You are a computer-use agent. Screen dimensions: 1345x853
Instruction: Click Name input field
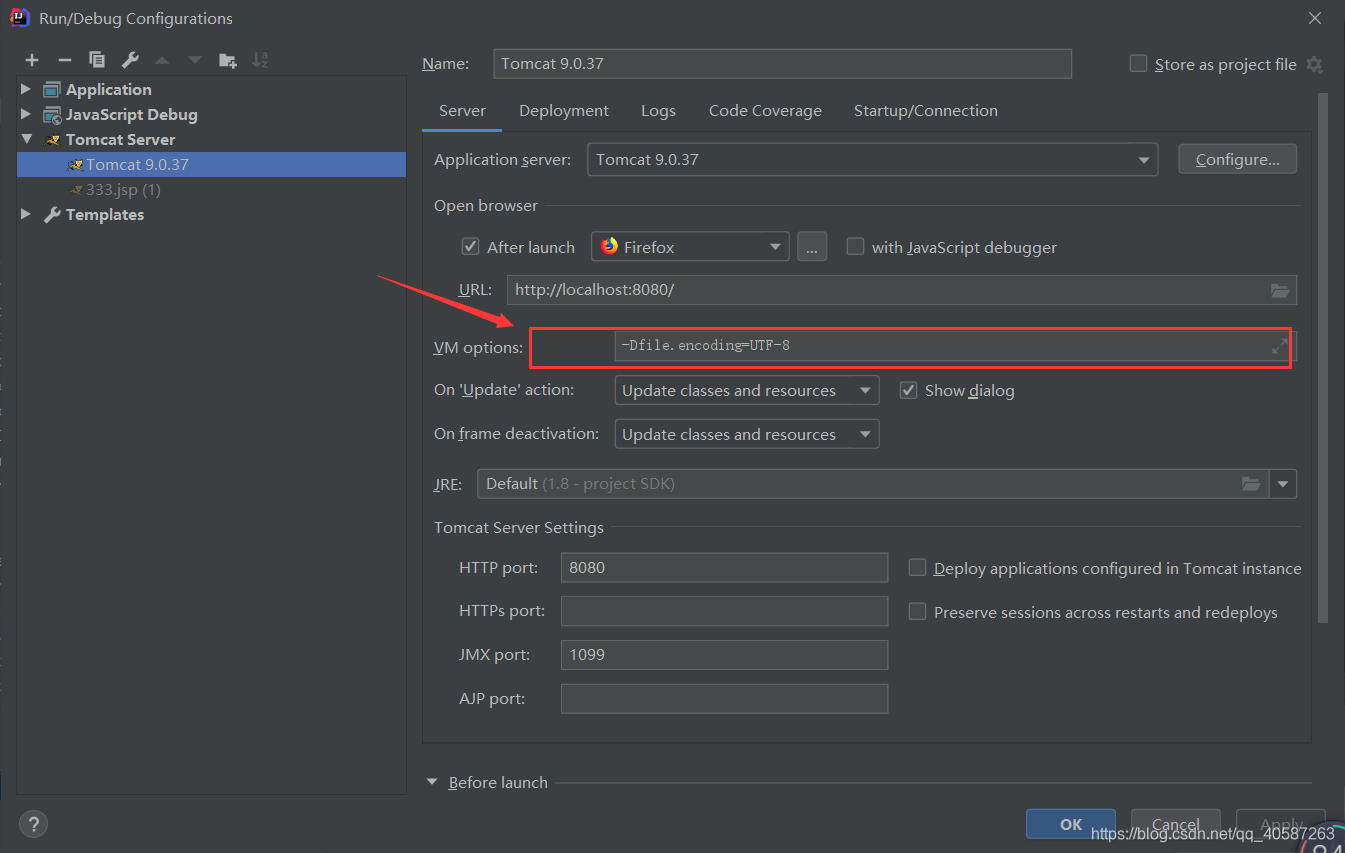[782, 63]
